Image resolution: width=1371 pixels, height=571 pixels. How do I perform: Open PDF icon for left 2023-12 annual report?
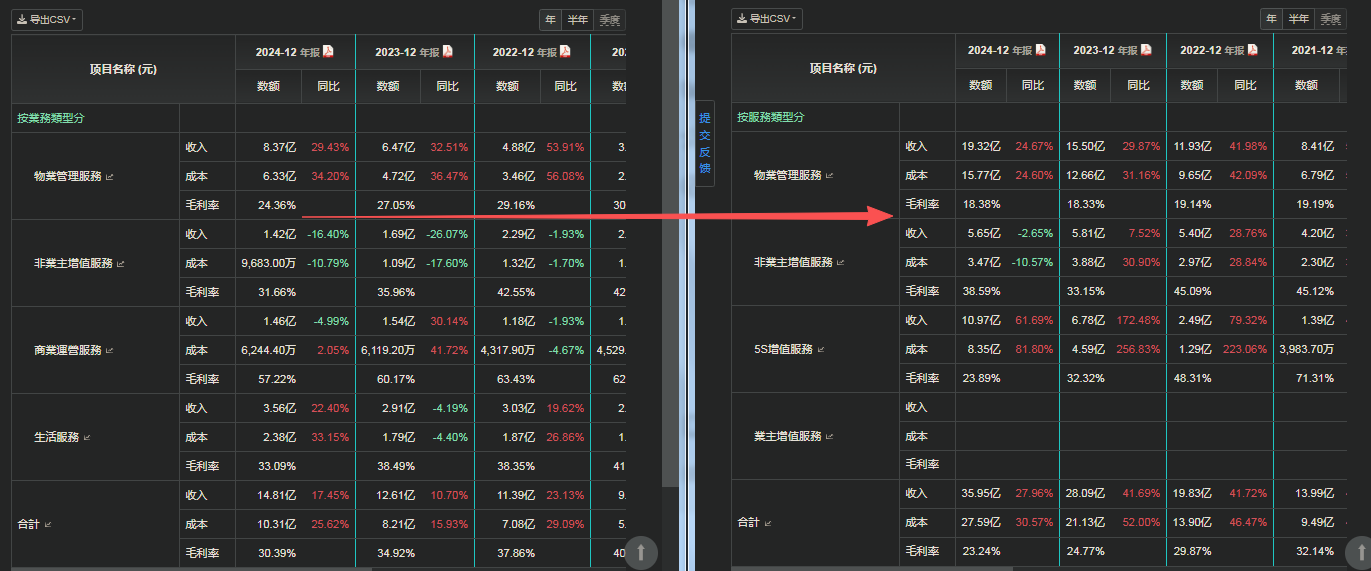448,51
